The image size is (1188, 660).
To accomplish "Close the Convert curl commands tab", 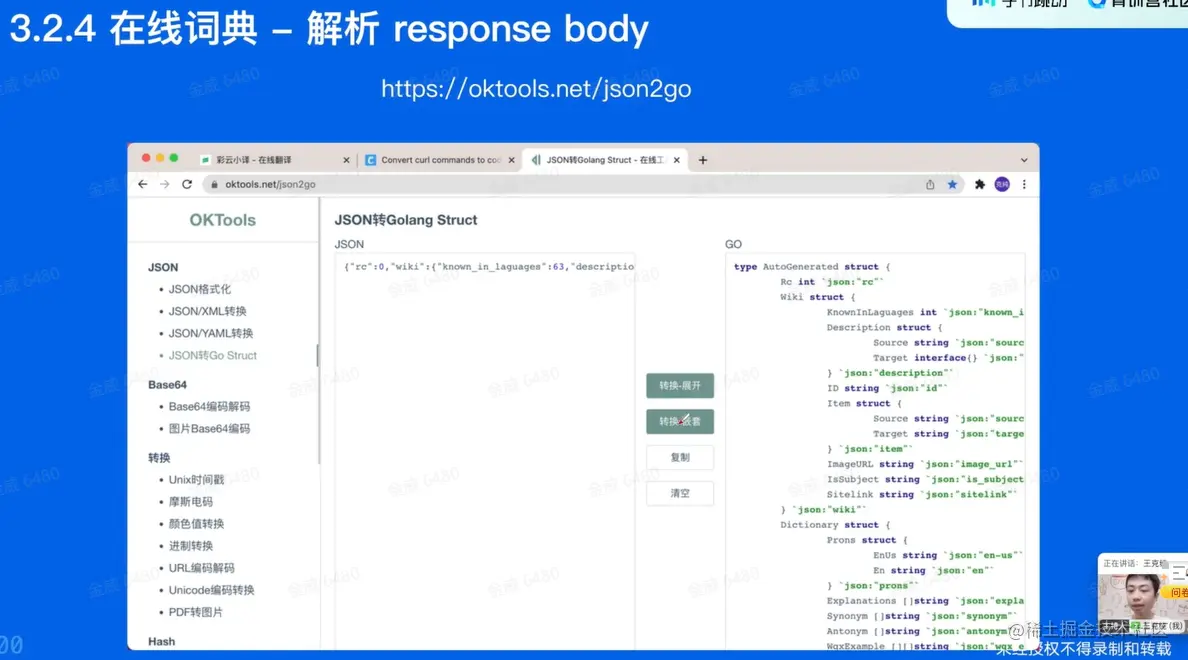I will click(511, 160).
